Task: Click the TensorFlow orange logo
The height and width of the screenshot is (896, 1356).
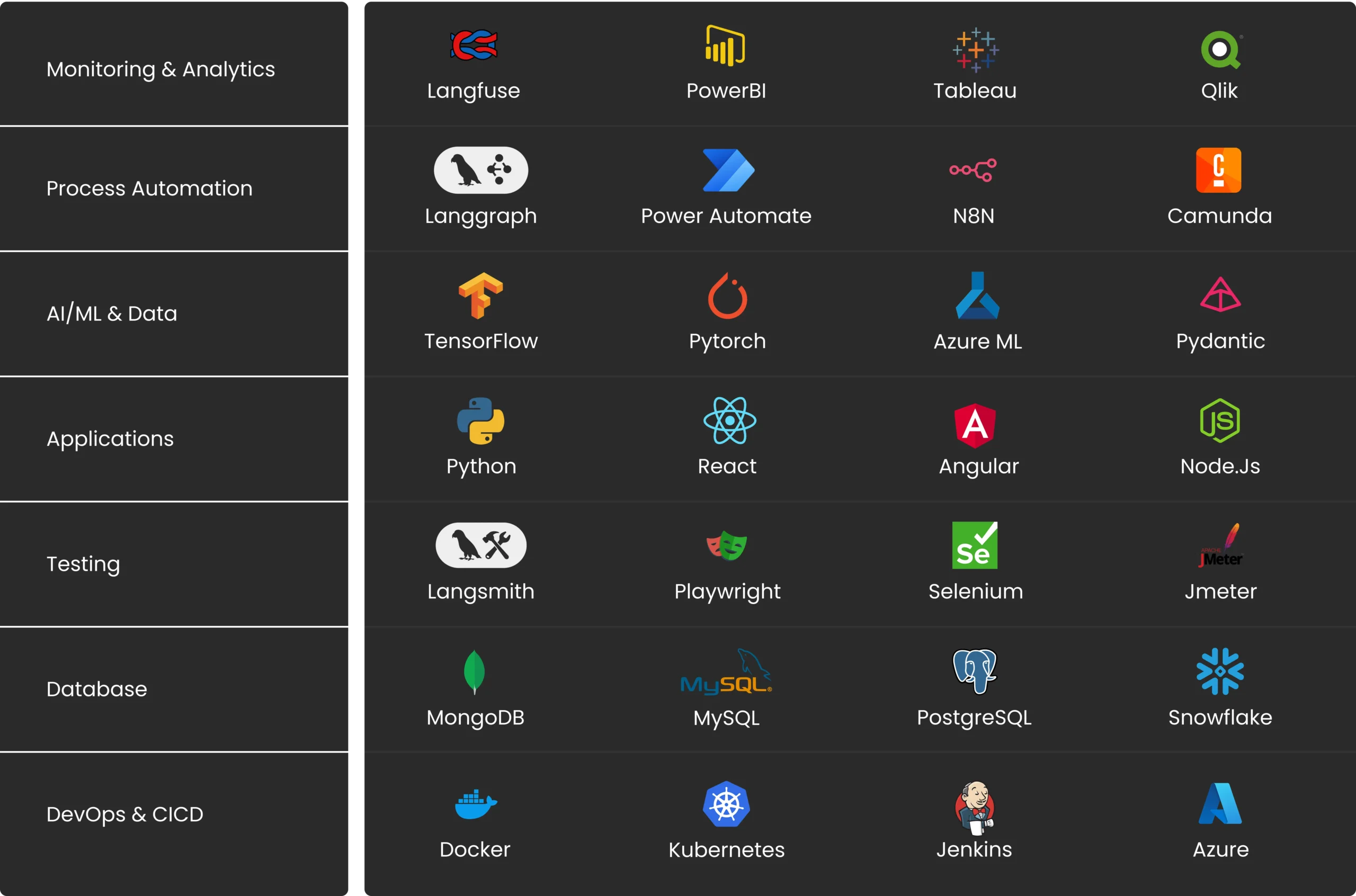Action: [480, 295]
